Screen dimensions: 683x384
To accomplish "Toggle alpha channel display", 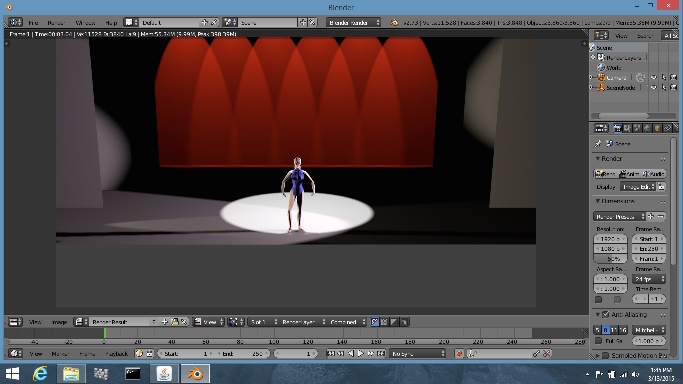I will pos(394,322).
